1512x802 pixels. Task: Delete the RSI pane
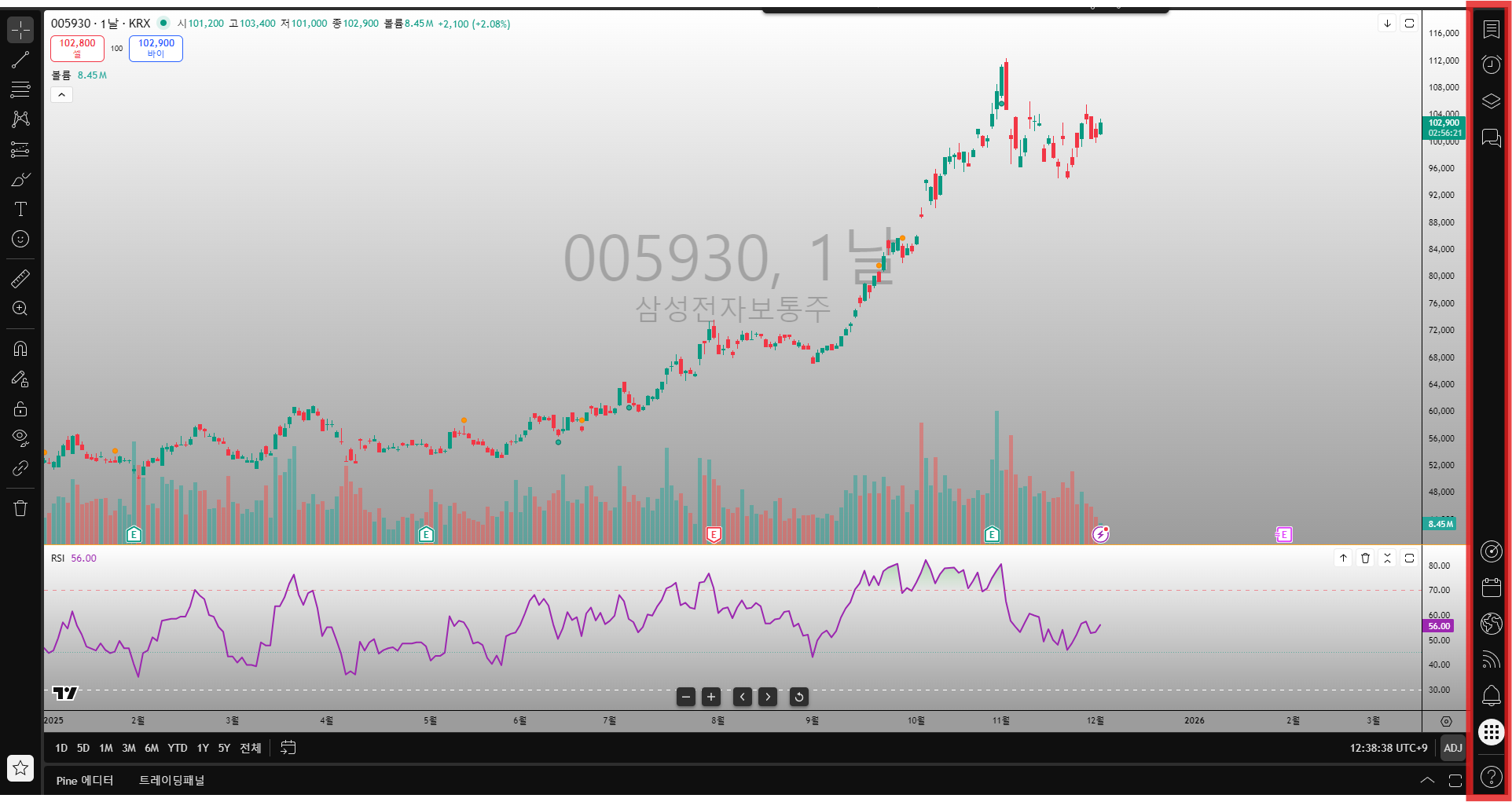[1365, 558]
